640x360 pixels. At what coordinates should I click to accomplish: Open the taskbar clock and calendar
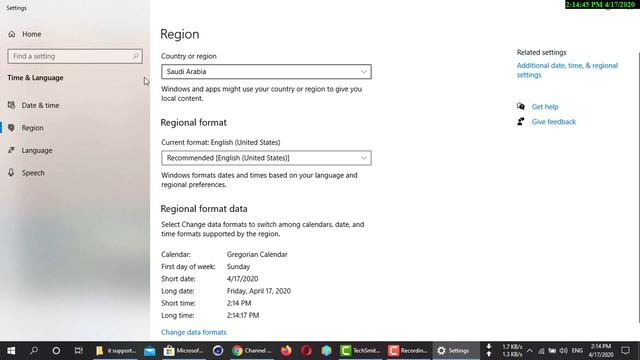tap(600, 351)
